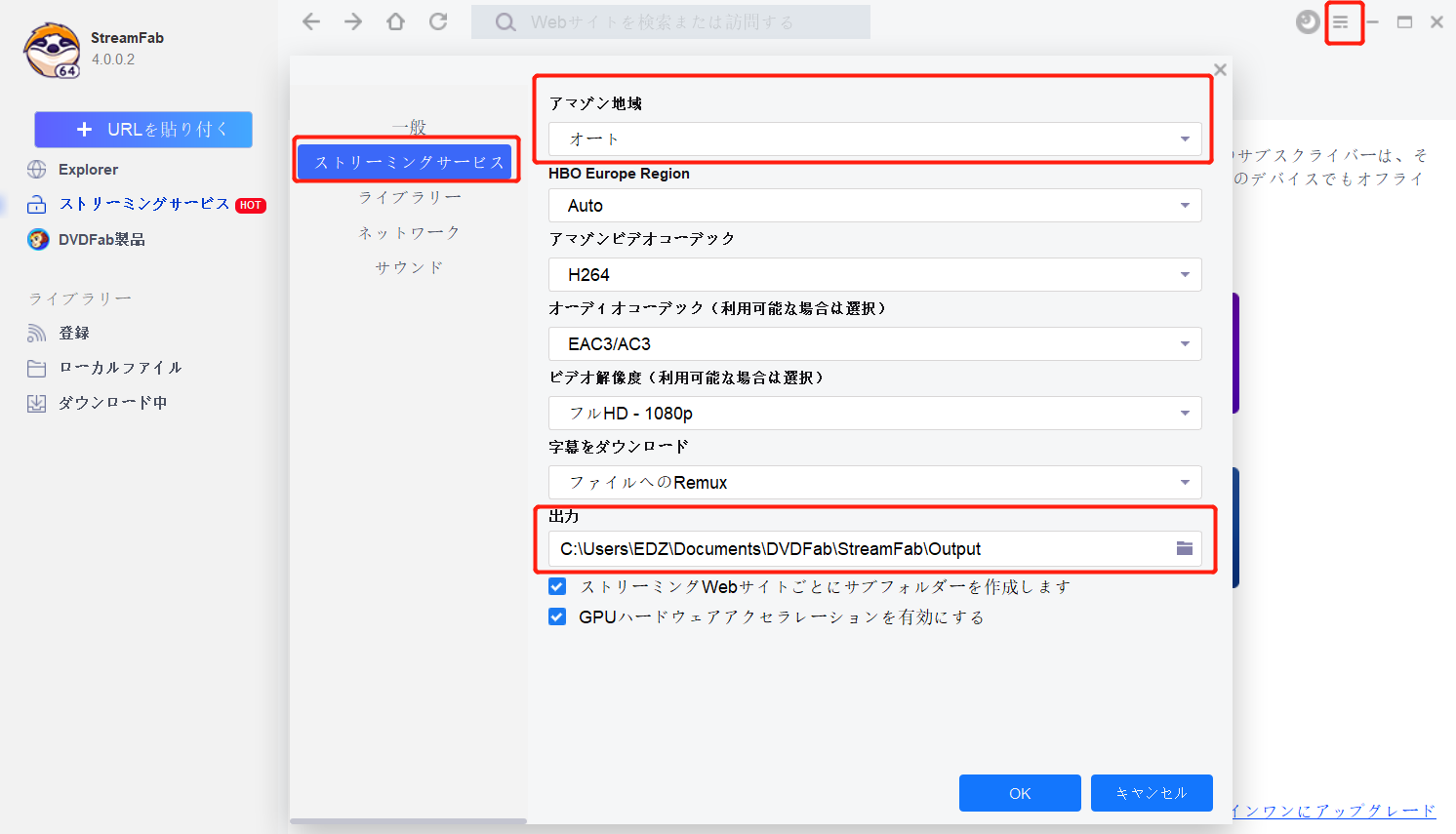1456x834 pixels.
Task: Select the サウンド settings tab
Action: pos(409,267)
